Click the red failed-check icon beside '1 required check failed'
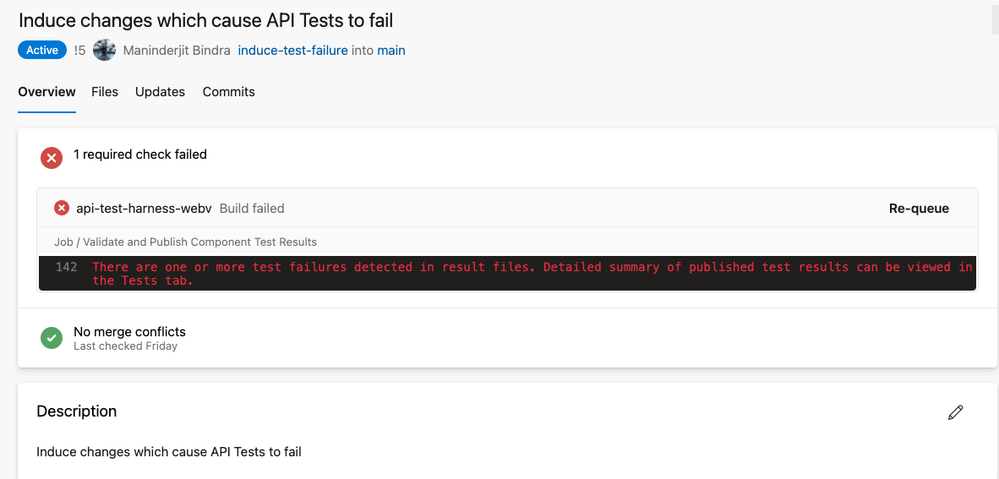 click(x=51, y=157)
